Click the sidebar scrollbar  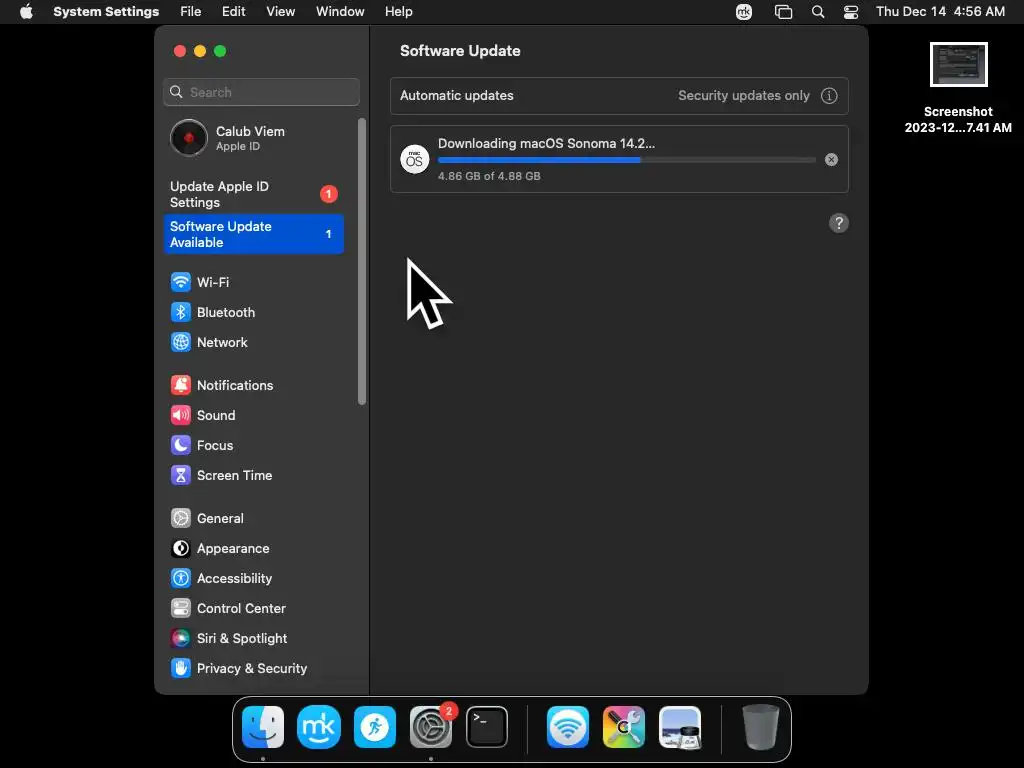362,261
